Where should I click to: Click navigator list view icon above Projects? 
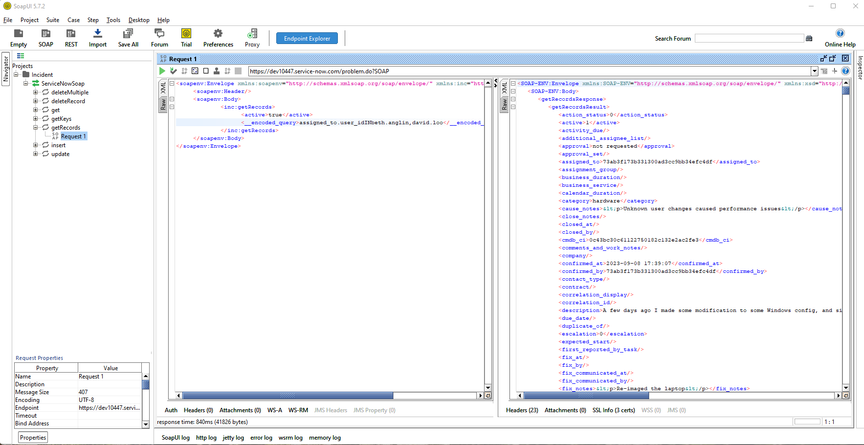click(x=20, y=56)
